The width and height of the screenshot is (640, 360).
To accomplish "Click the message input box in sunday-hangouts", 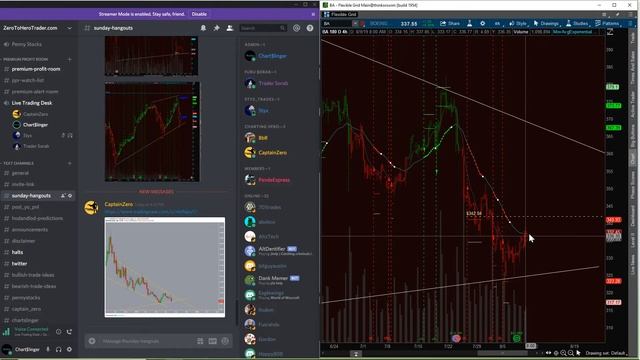I will [147, 341].
